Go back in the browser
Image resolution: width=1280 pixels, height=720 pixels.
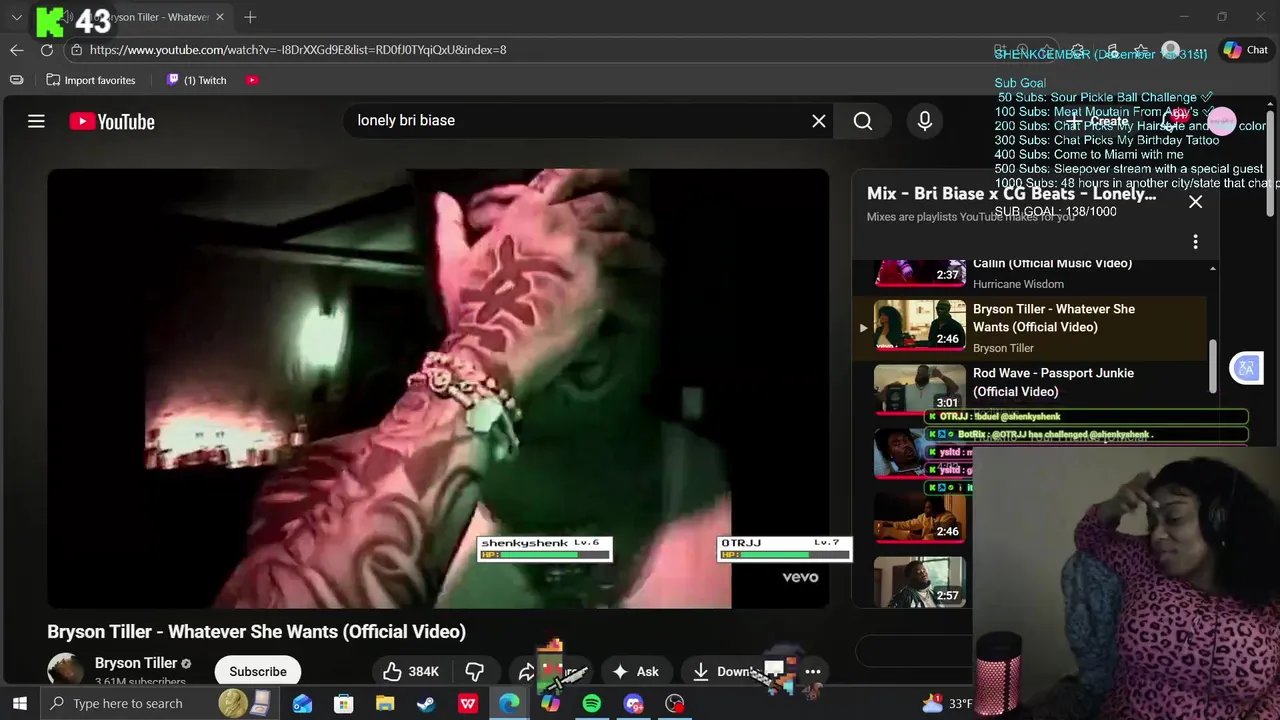tap(17, 50)
